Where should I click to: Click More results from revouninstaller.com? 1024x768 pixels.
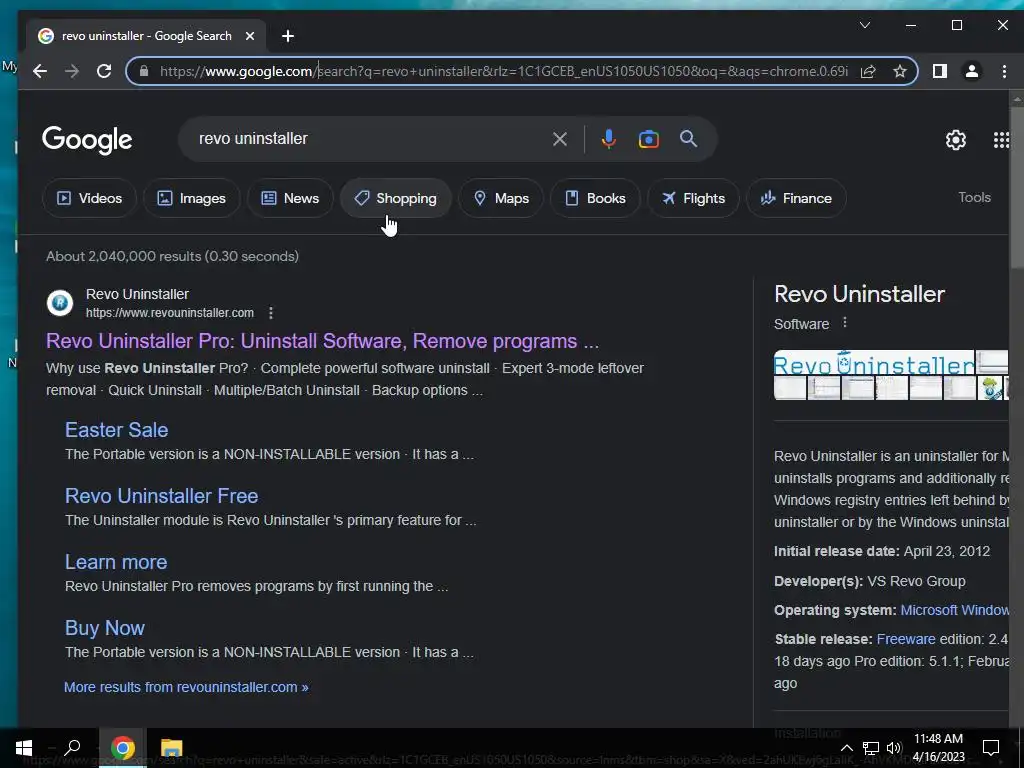[186, 687]
